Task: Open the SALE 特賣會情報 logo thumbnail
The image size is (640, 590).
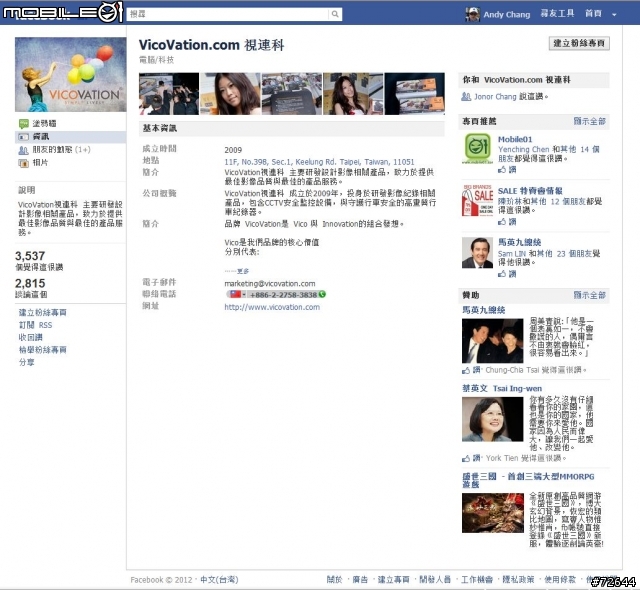Action: tap(477, 200)
